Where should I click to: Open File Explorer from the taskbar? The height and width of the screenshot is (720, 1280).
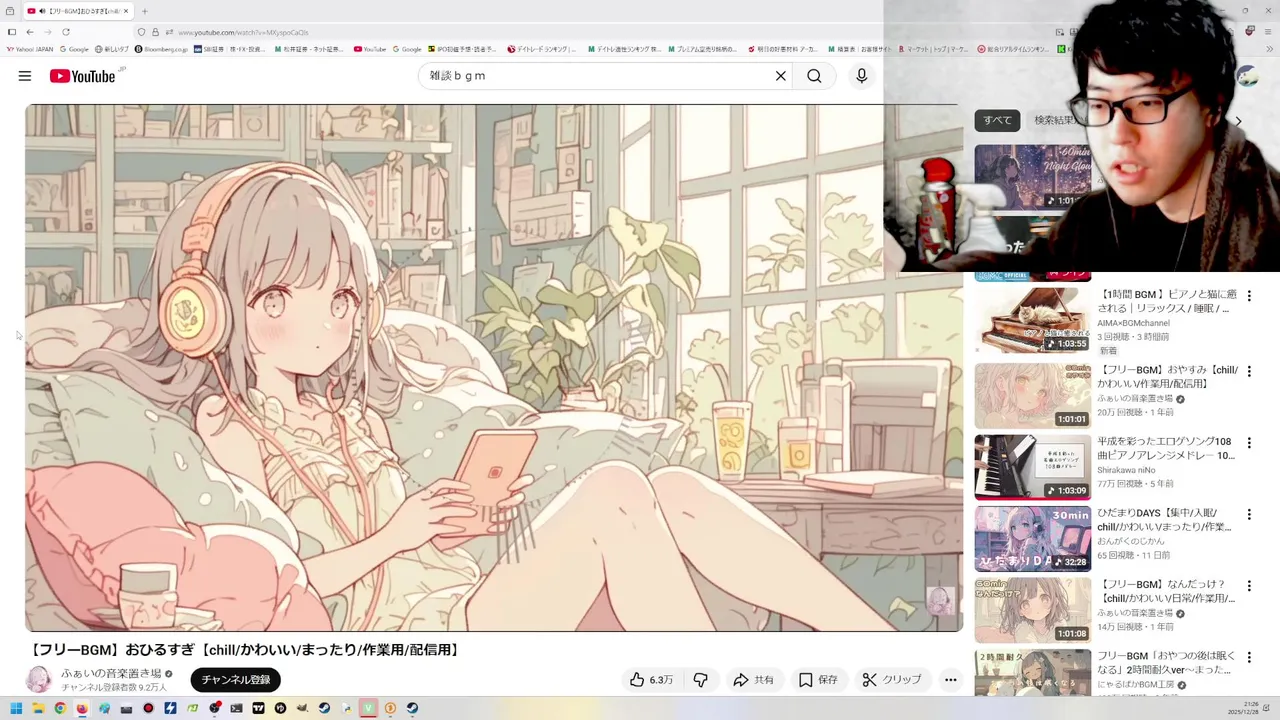pyautogui.click(x=38, y=708)
